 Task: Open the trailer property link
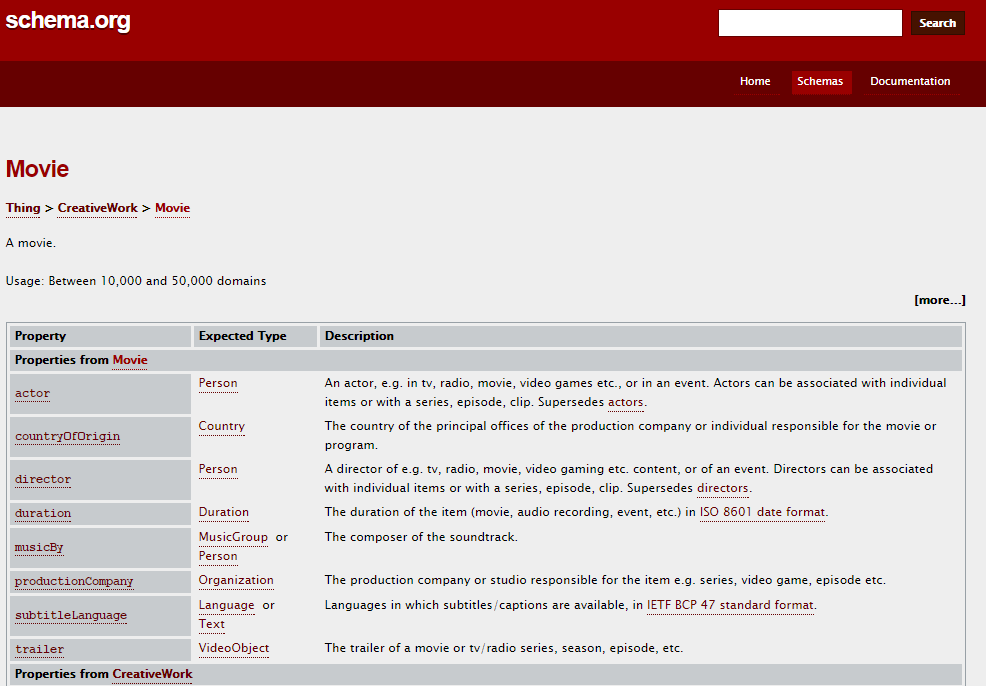point(40,649)
